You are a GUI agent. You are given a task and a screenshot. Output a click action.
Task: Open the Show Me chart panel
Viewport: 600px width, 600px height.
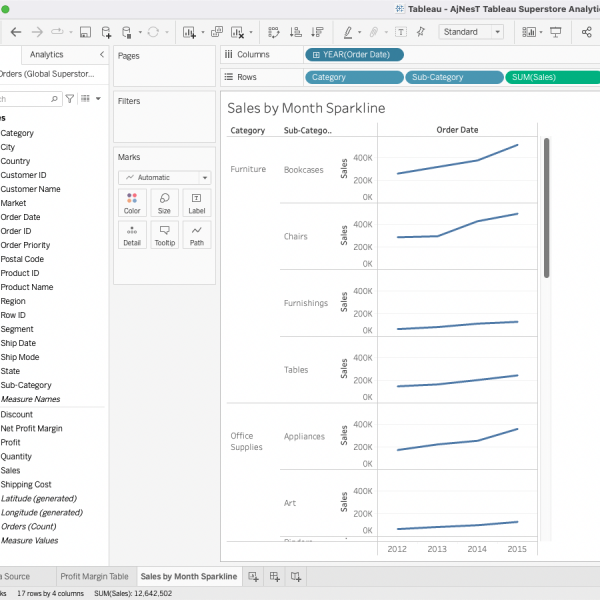528,32
